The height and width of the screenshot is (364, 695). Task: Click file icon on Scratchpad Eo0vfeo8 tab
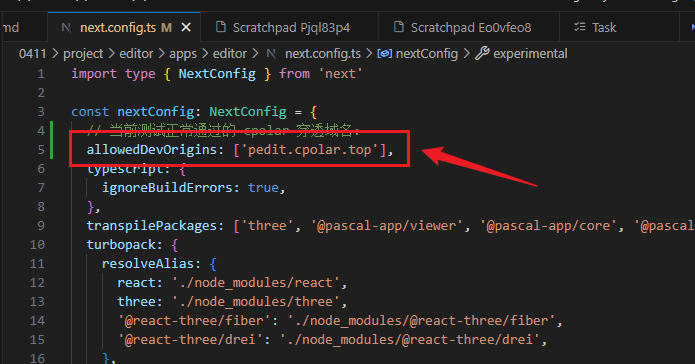click(398, 27)
